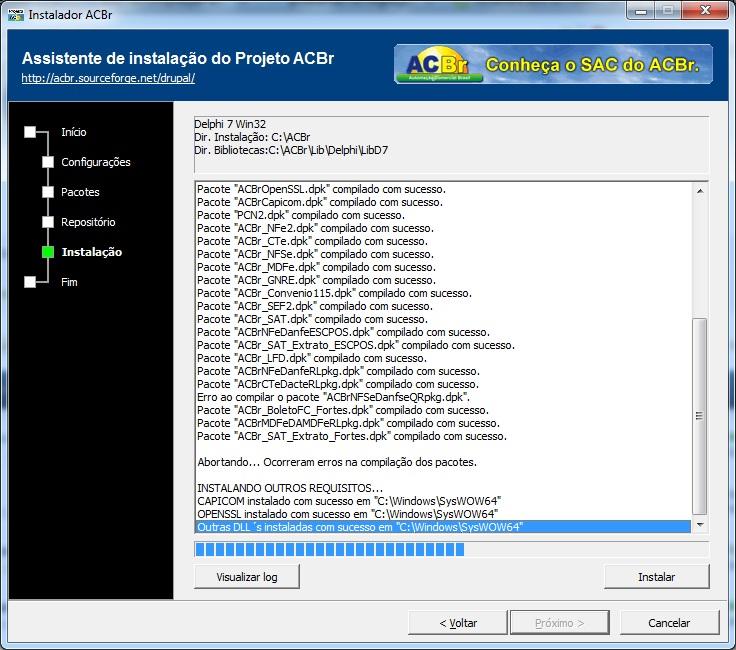Image resolution: width=736 pixels, height=650 pixels.
Task: Select the ACBr_SEF2.dpk log line
Action: coord(443,306)
